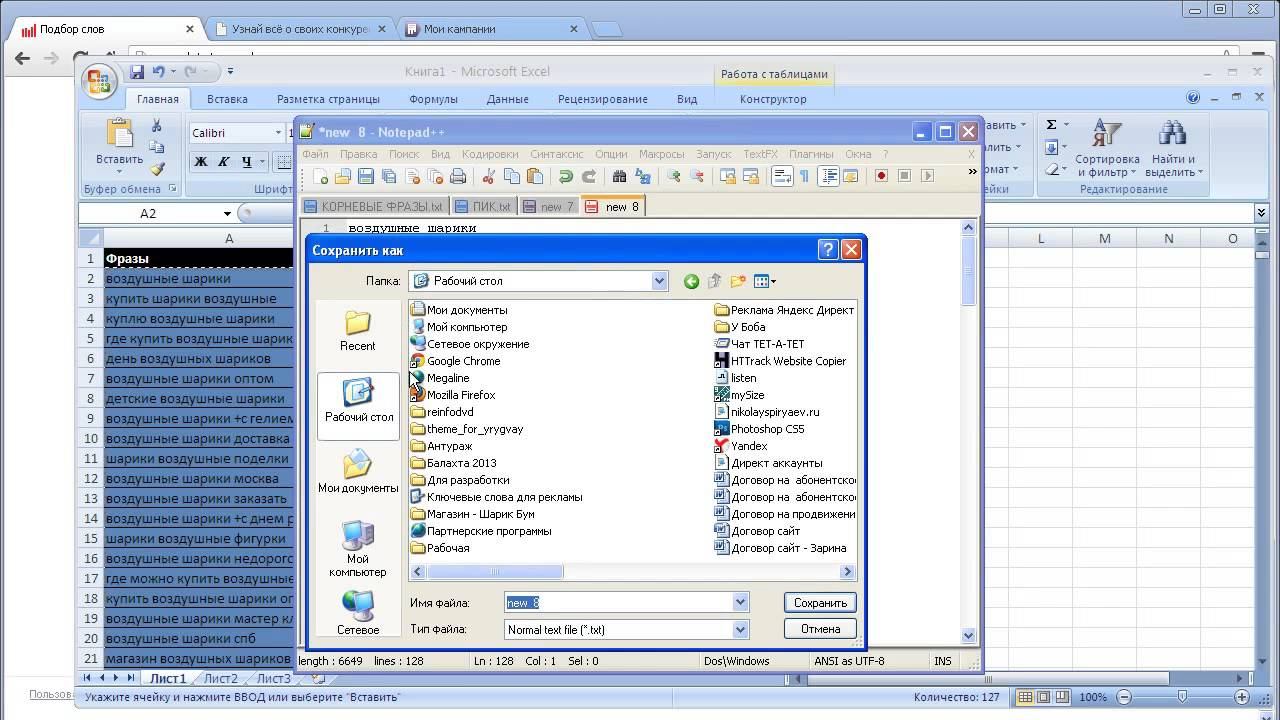This screenshot has height=720, width=1280.
Task: Show hidden Notepad++ toolbar buttons chevron
Action: pos(972,172)
